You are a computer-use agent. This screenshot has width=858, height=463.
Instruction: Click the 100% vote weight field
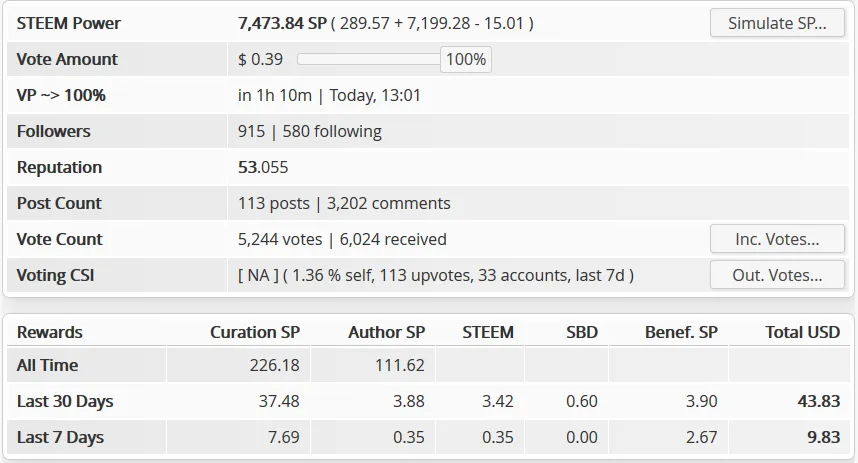coord(466,59)
